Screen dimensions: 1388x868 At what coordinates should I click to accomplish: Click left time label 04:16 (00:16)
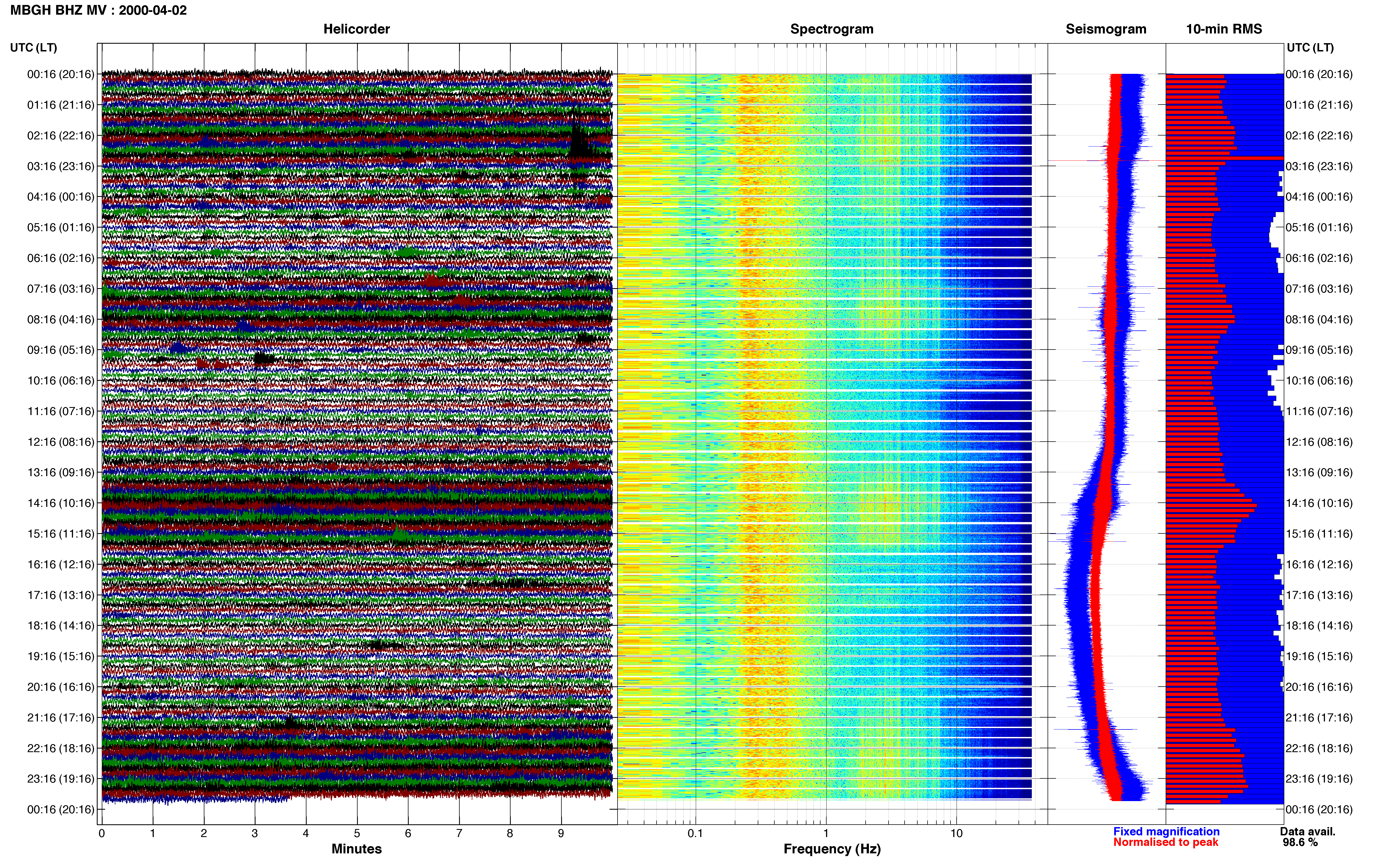[x=61, y=197]
